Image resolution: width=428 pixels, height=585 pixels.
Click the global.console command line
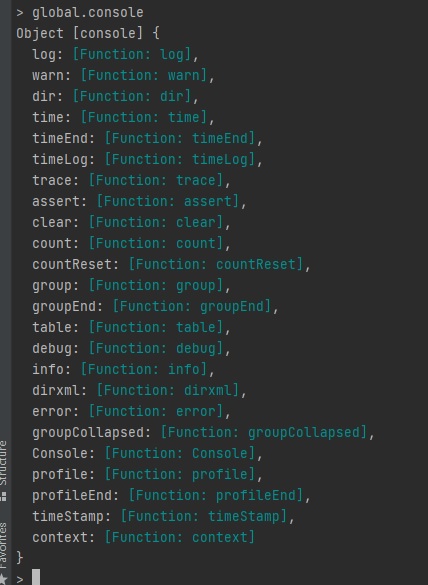87,12
